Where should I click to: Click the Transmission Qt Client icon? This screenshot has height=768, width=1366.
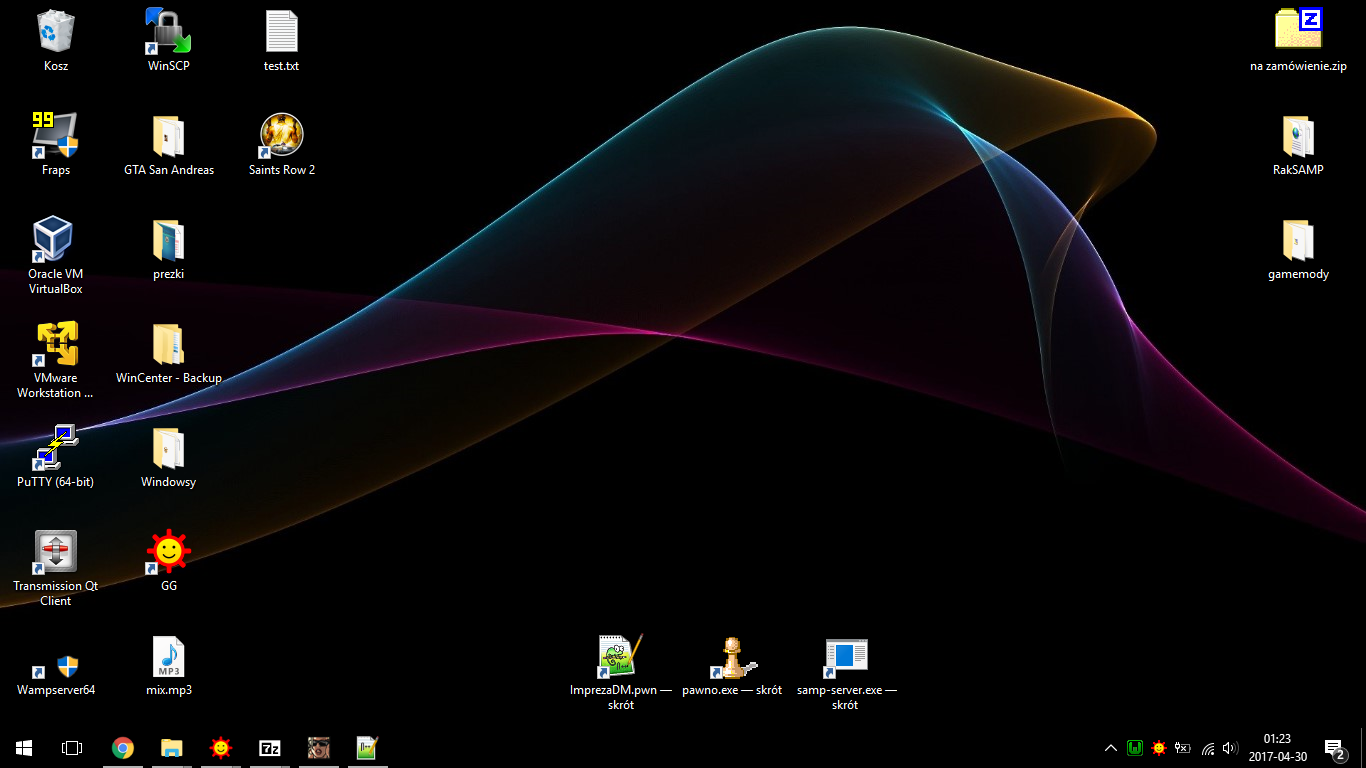coord(55,552)
